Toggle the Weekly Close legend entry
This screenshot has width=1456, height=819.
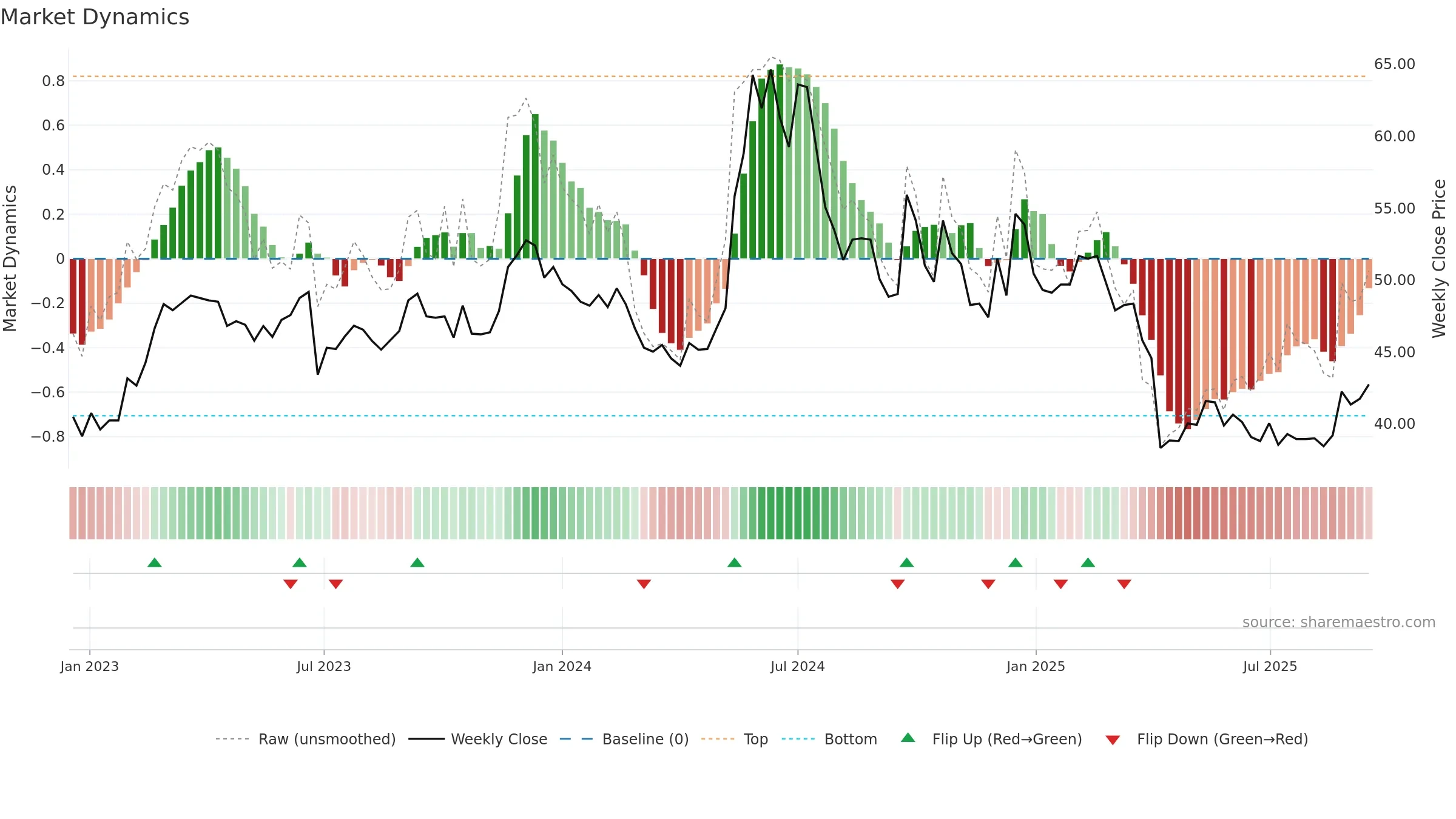coord(478,739)
